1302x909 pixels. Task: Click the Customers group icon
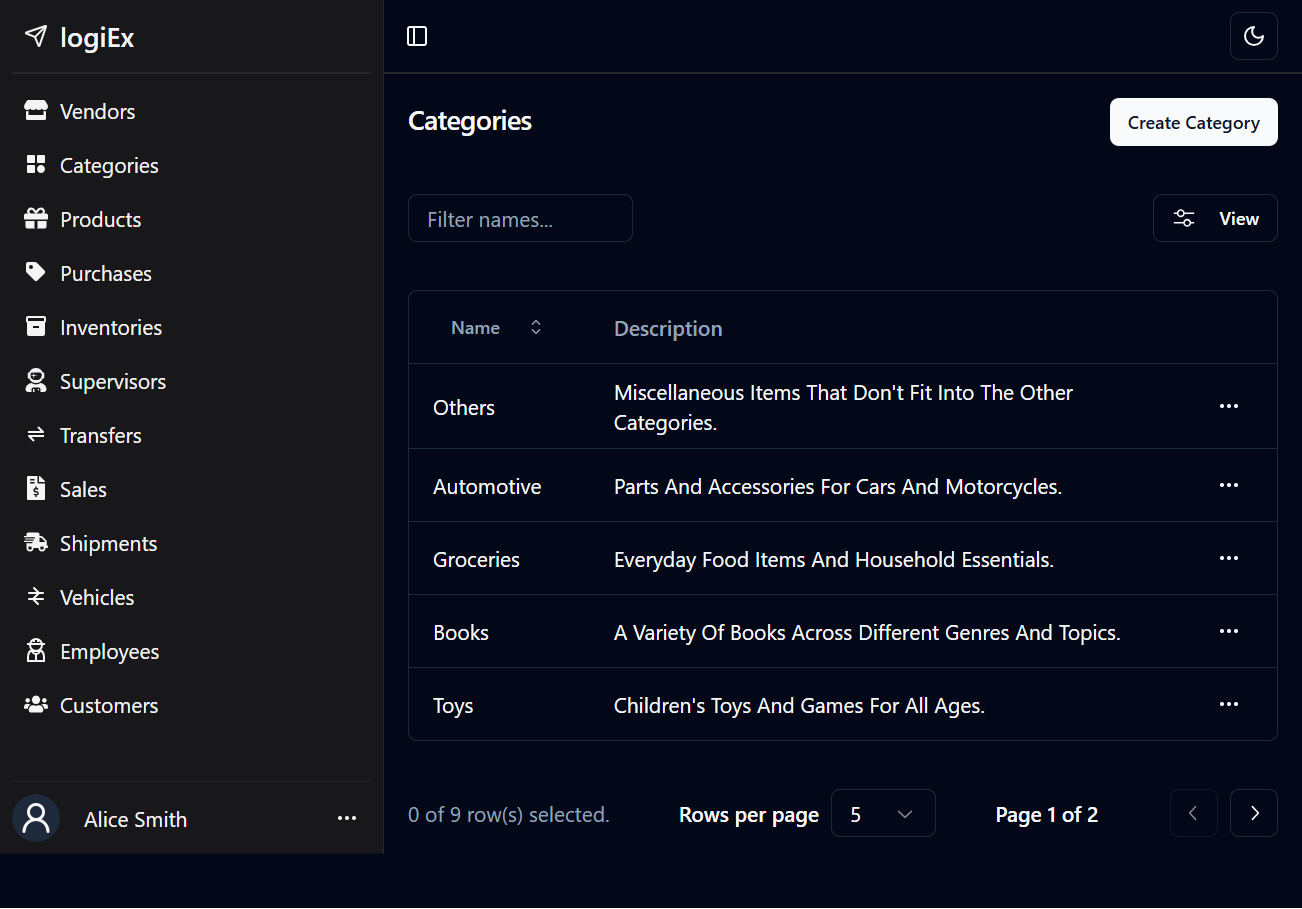pyautogui.click(x=36, y=705)
